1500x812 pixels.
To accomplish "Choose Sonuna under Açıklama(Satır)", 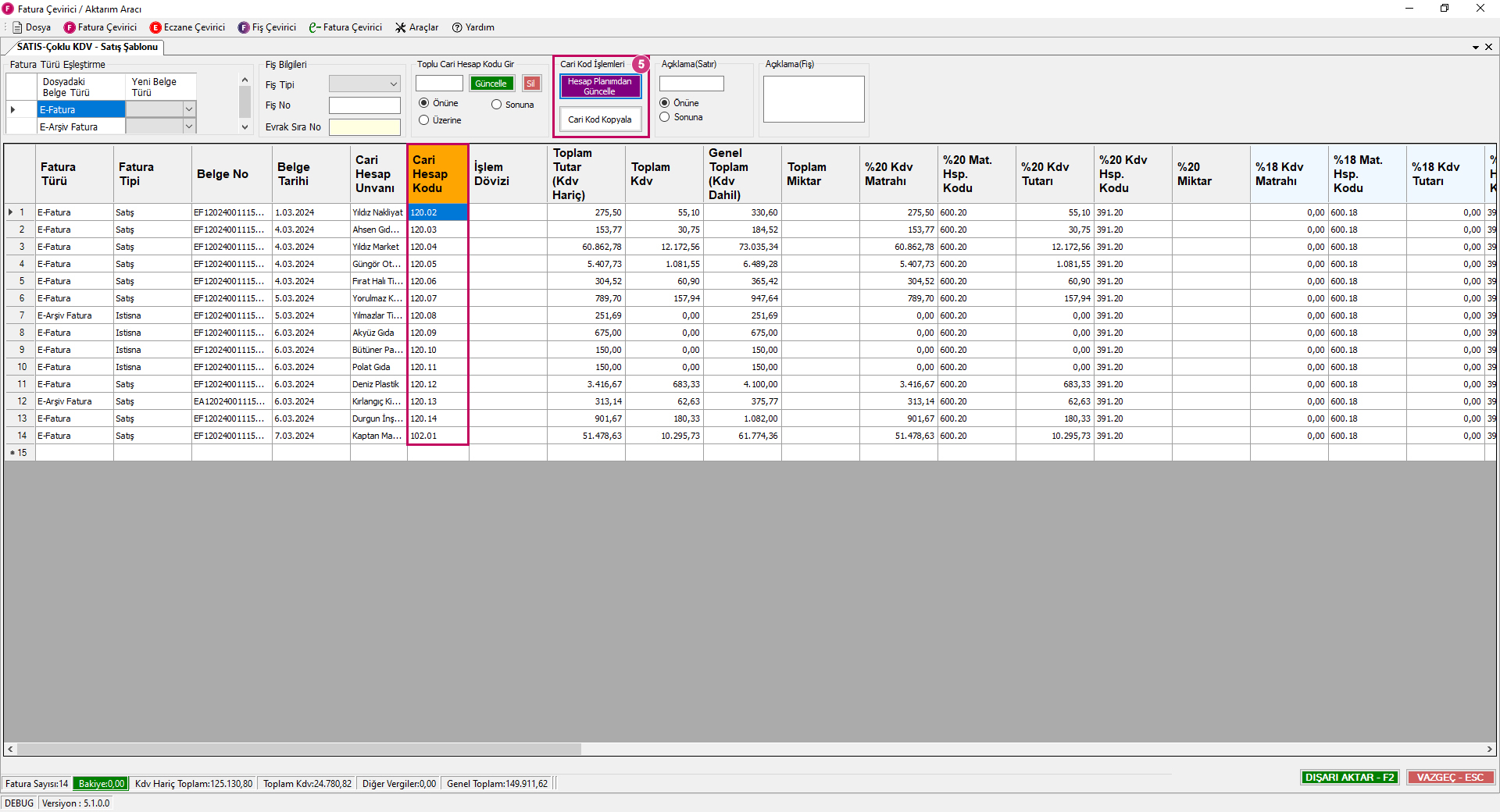I will 665,117.
